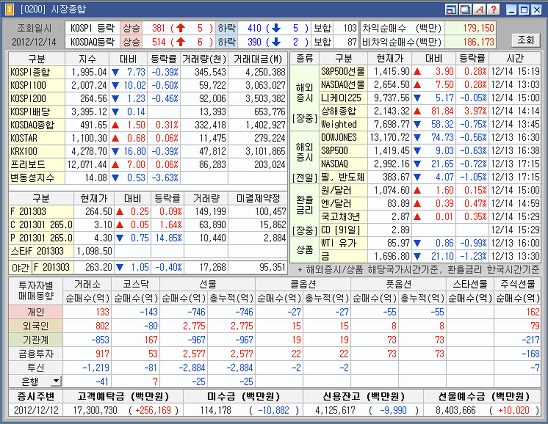Select the KRX100 row label

pos(37,151)
